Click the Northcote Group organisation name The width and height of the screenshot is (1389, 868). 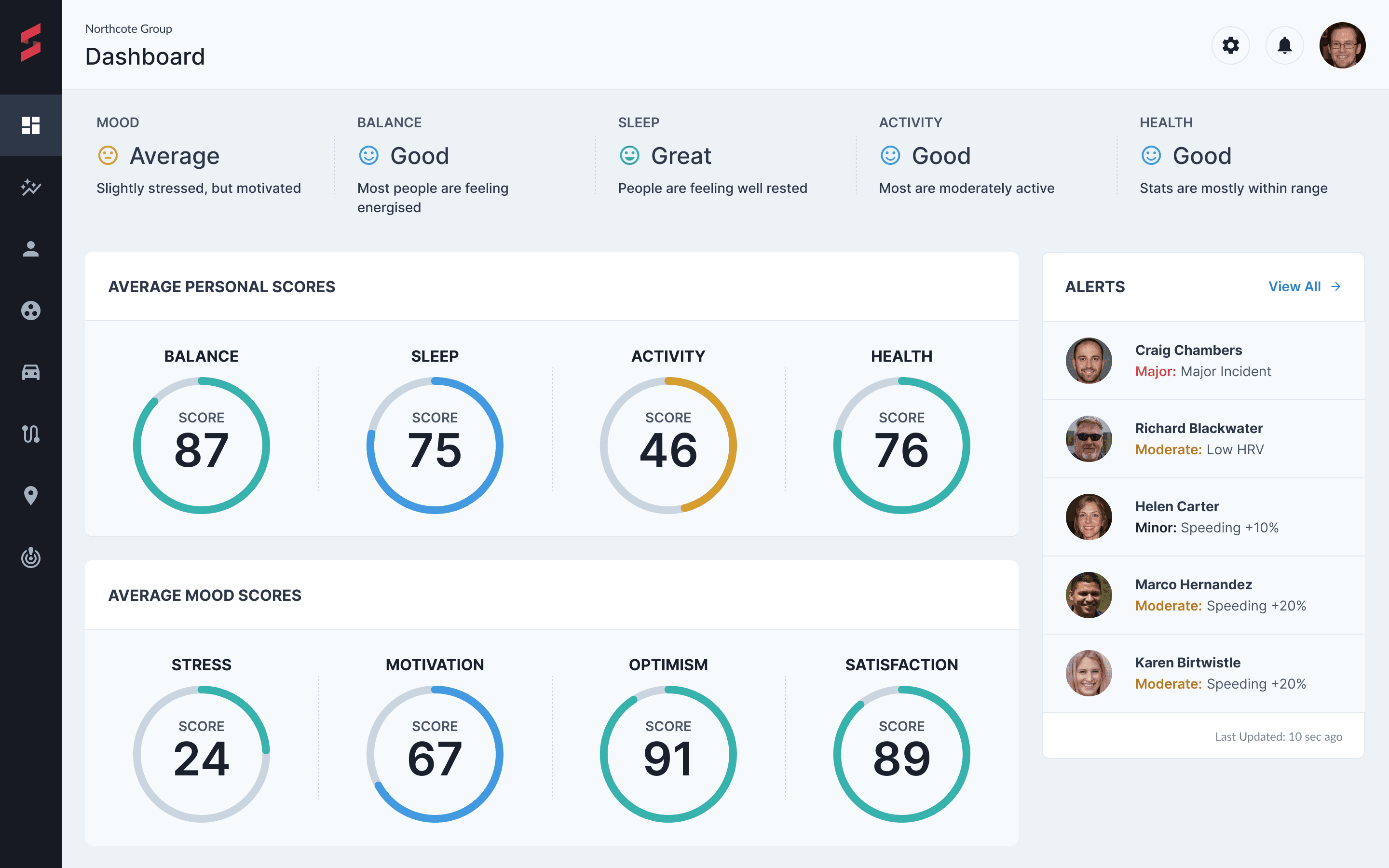pos(129,29)
